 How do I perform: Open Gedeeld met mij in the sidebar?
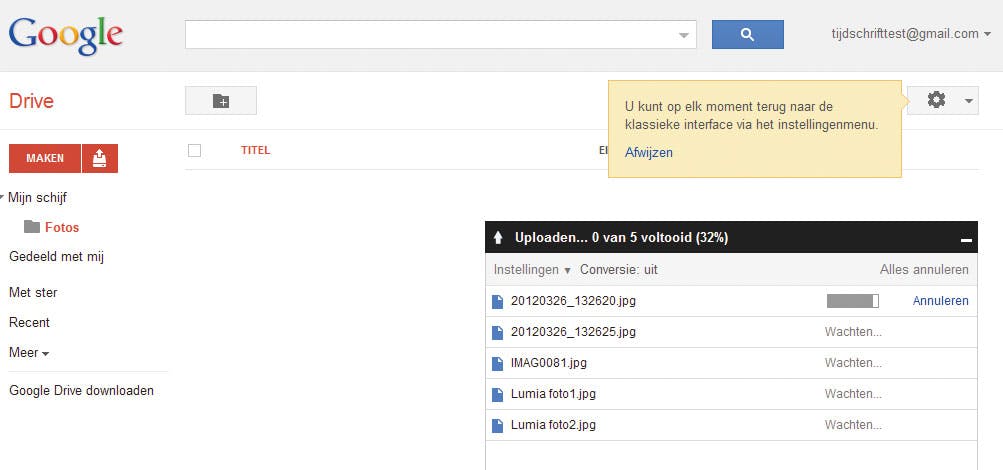tap(56, 256)
